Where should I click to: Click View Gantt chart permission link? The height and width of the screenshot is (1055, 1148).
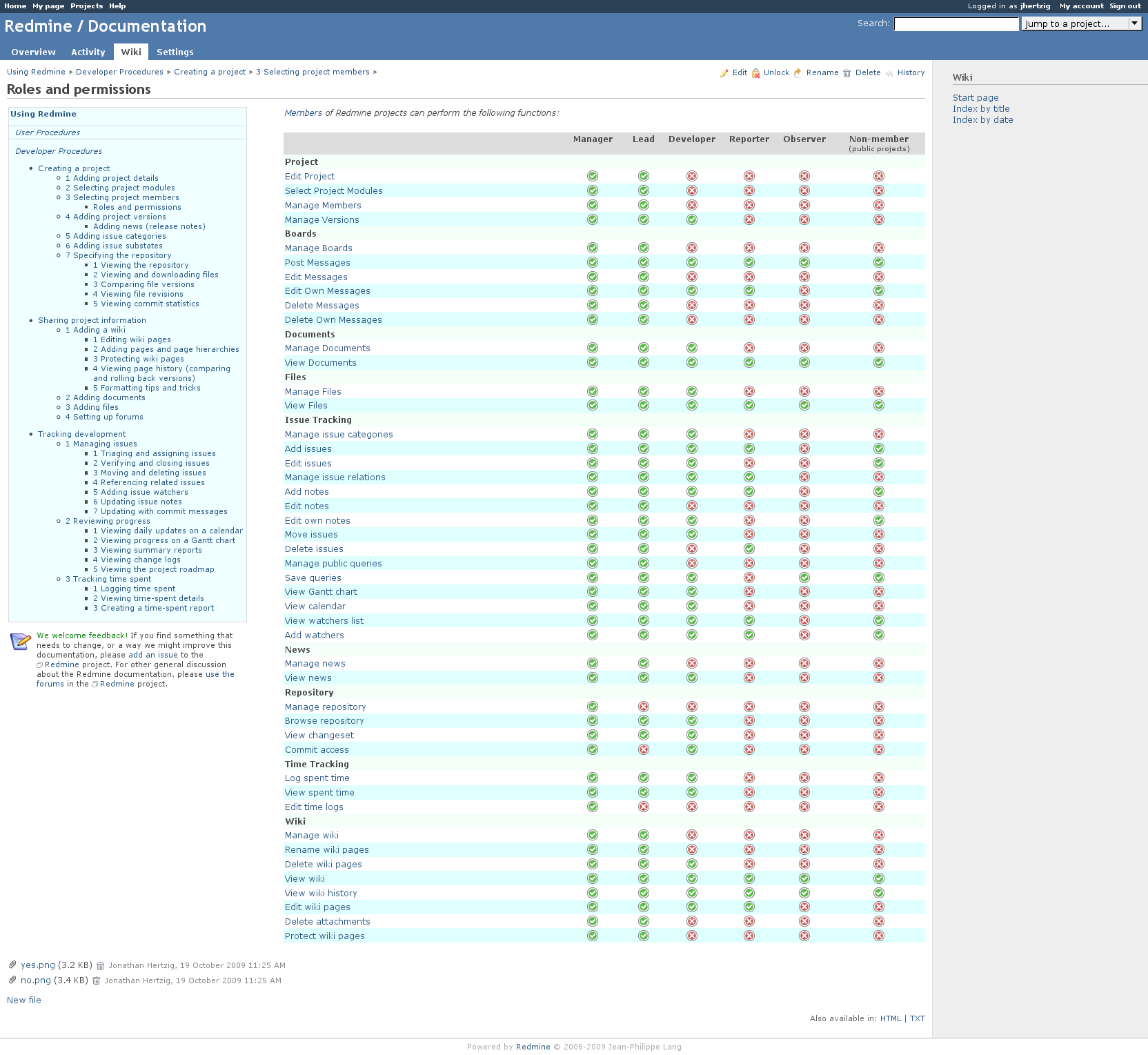(x=321, y=592)
